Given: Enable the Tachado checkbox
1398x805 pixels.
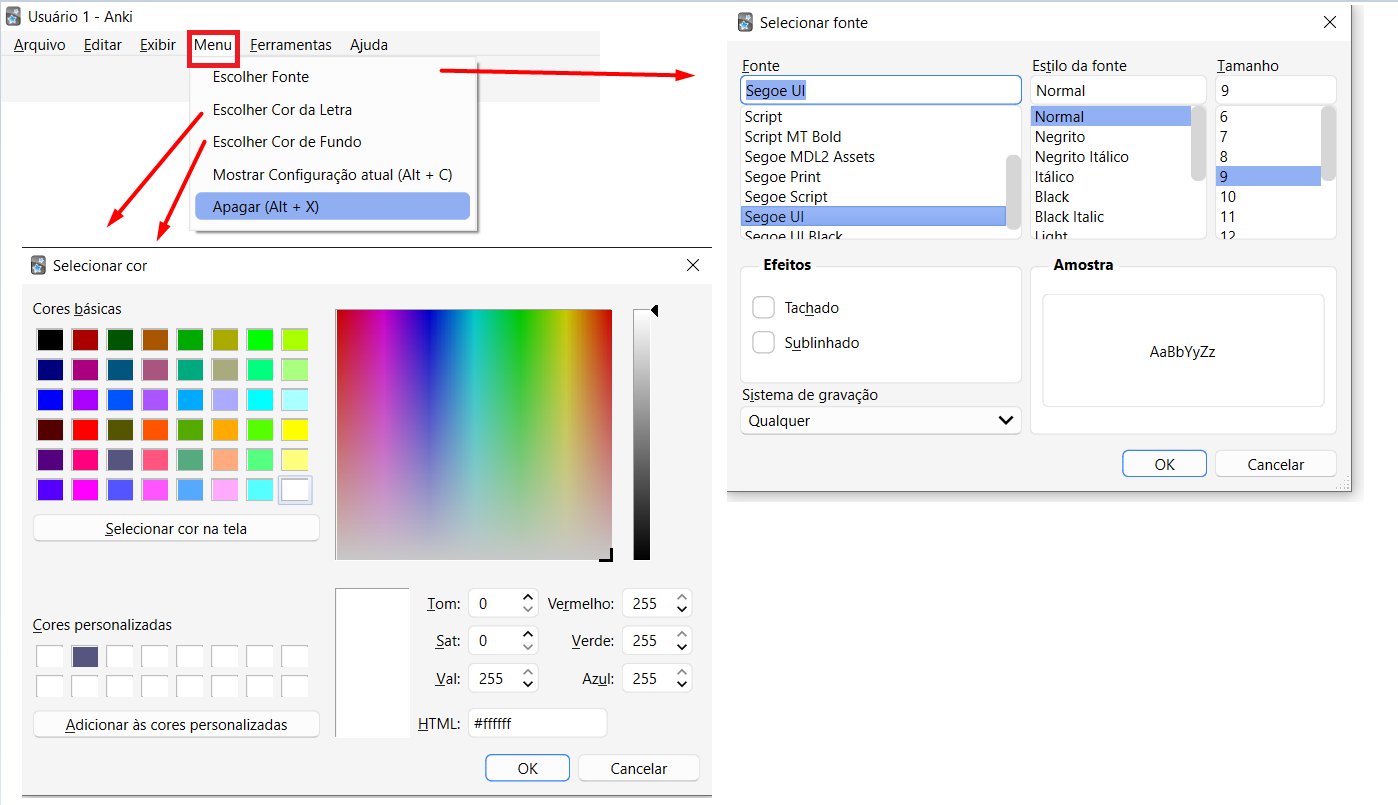Looking at the screenshot, I should [x=764, y=307].
